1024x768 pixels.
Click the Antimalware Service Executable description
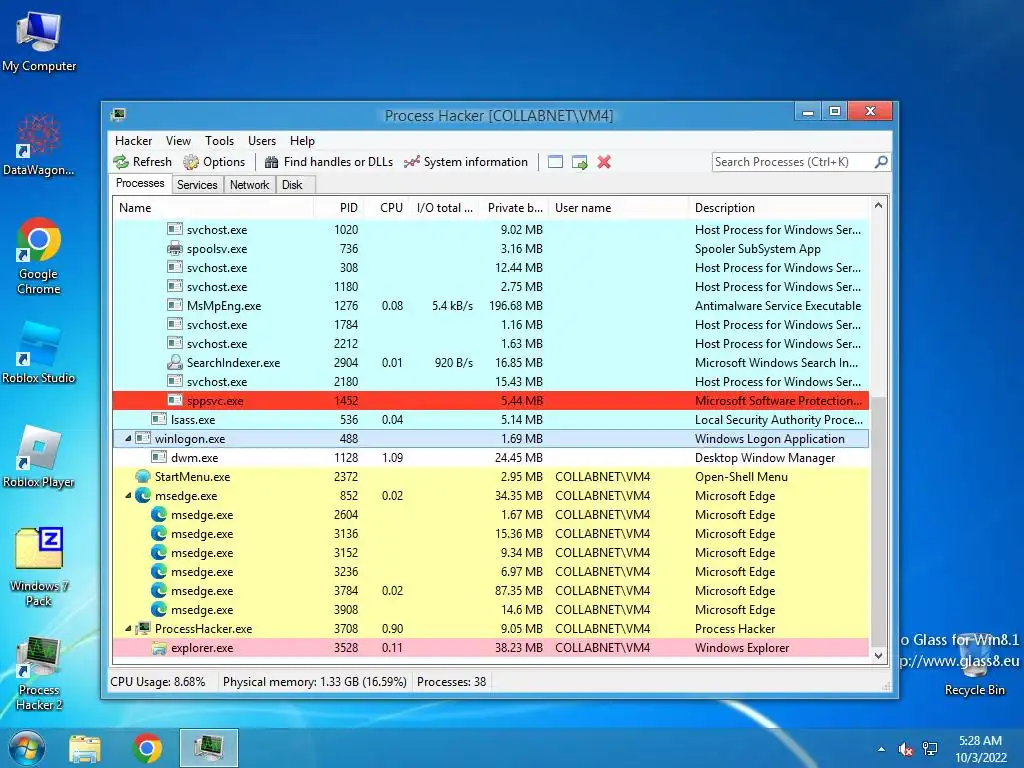point(778,306)
